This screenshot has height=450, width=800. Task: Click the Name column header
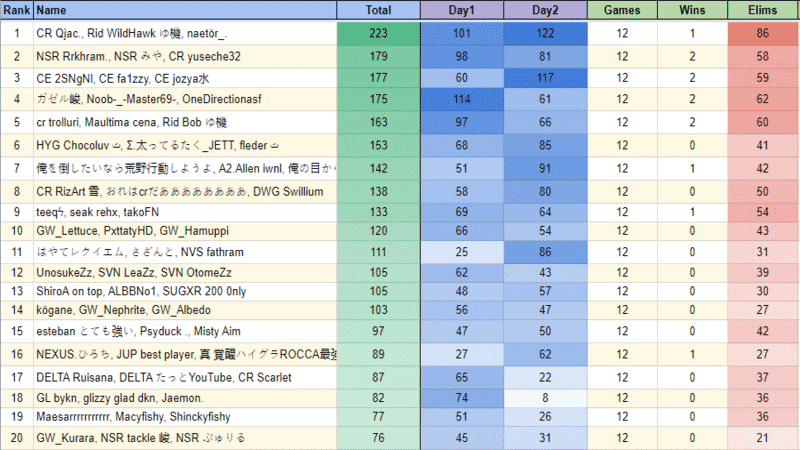[x=185, y=10]
